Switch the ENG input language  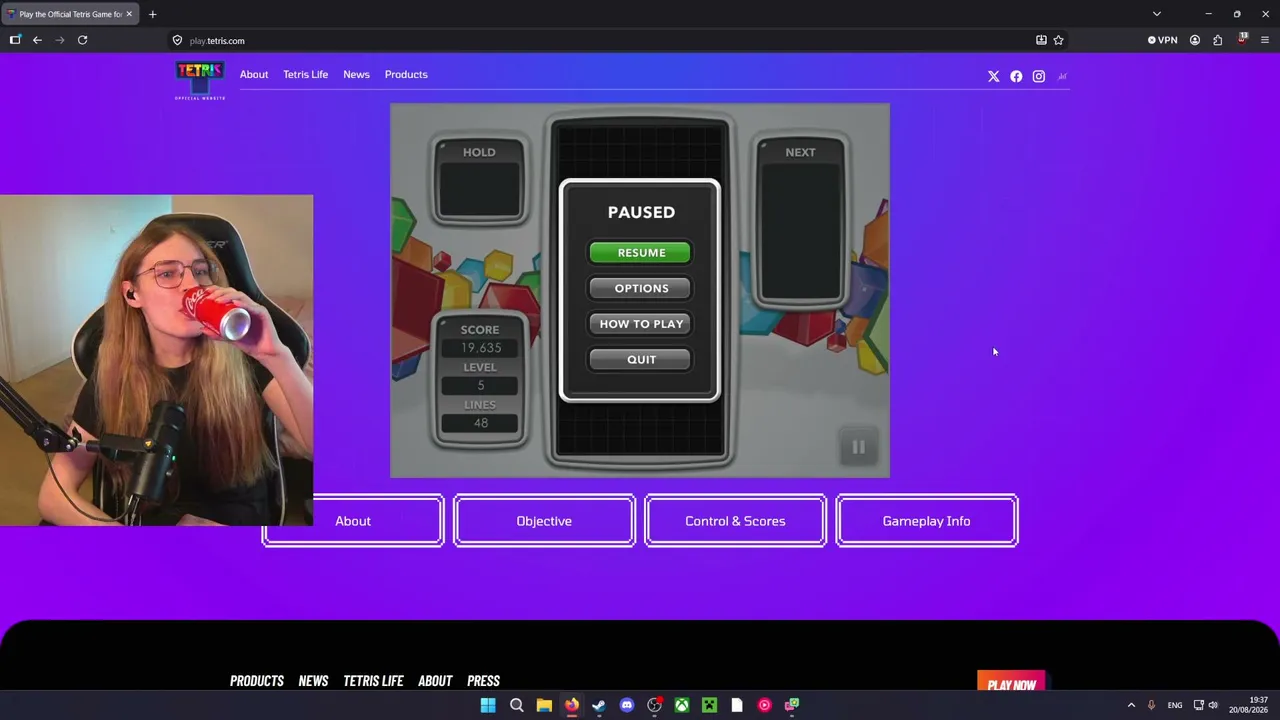coord(1175,705)
